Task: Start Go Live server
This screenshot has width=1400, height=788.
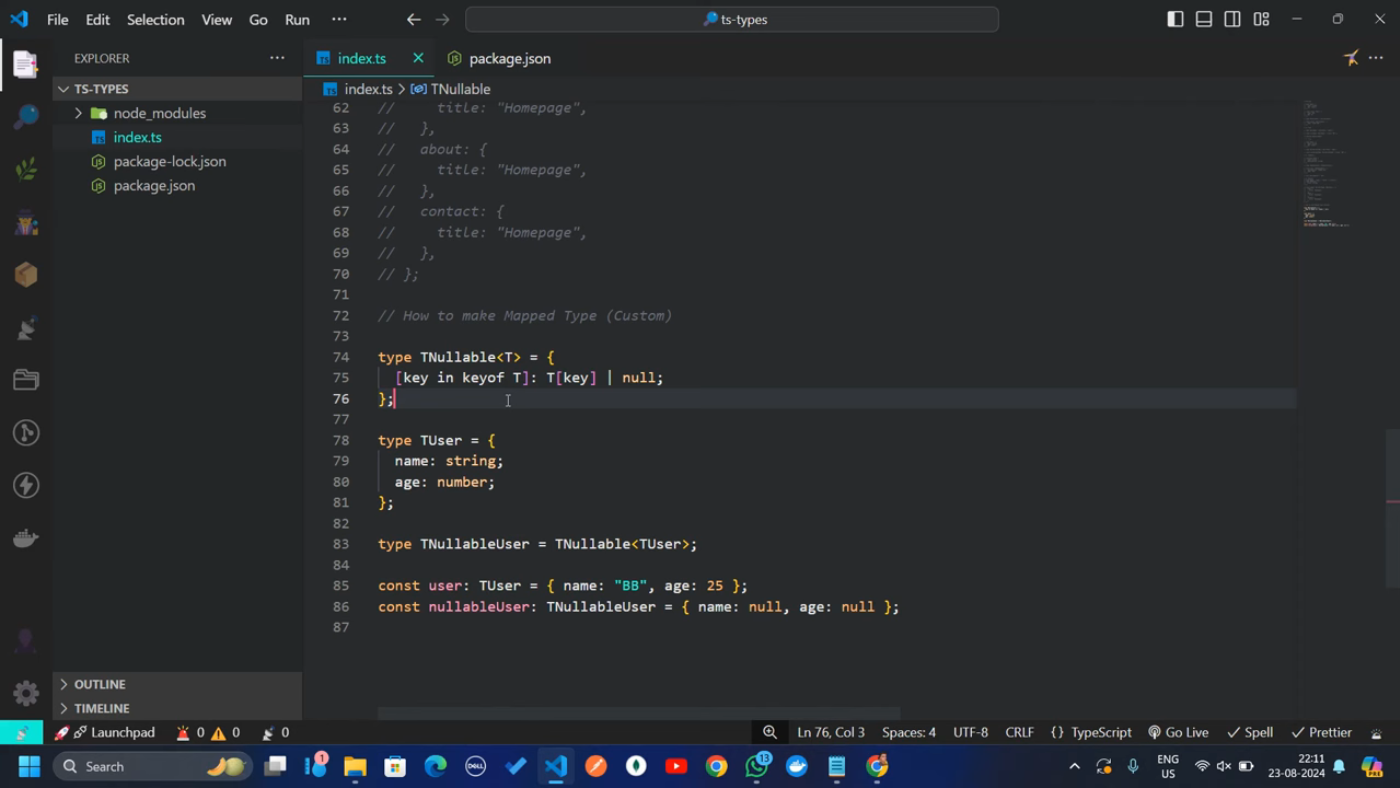Action: coord(1178,733)
